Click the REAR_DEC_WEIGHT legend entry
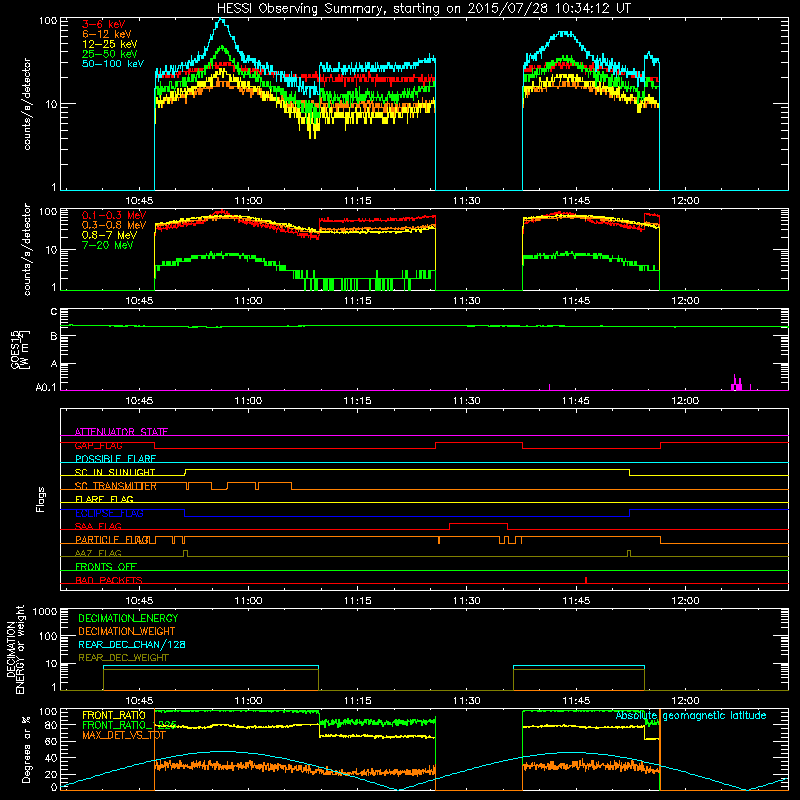The width and height of the screenshot is (800, 800). click(x=123, y=658)
